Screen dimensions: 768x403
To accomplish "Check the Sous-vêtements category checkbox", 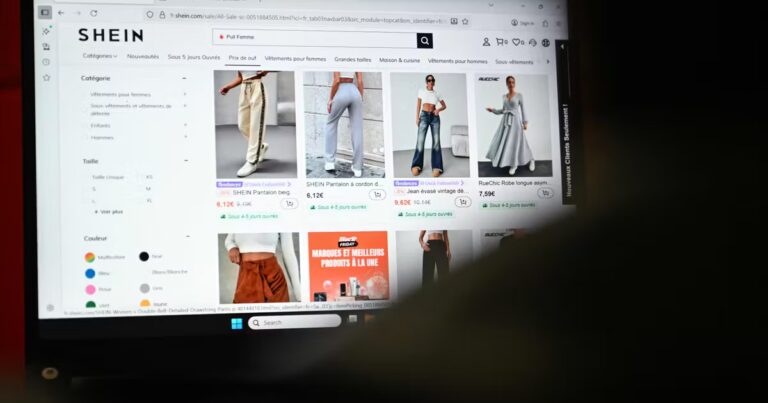I will [x=85, y=108].
